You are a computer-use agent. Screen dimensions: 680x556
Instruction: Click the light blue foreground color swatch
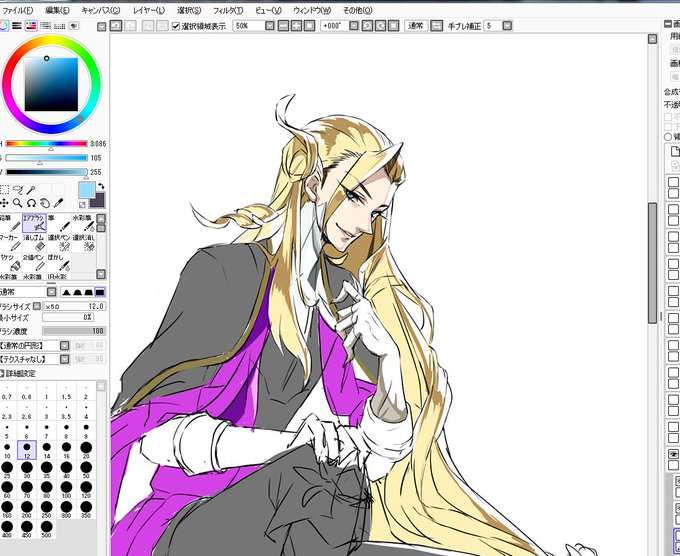click(x=86, y=190)
